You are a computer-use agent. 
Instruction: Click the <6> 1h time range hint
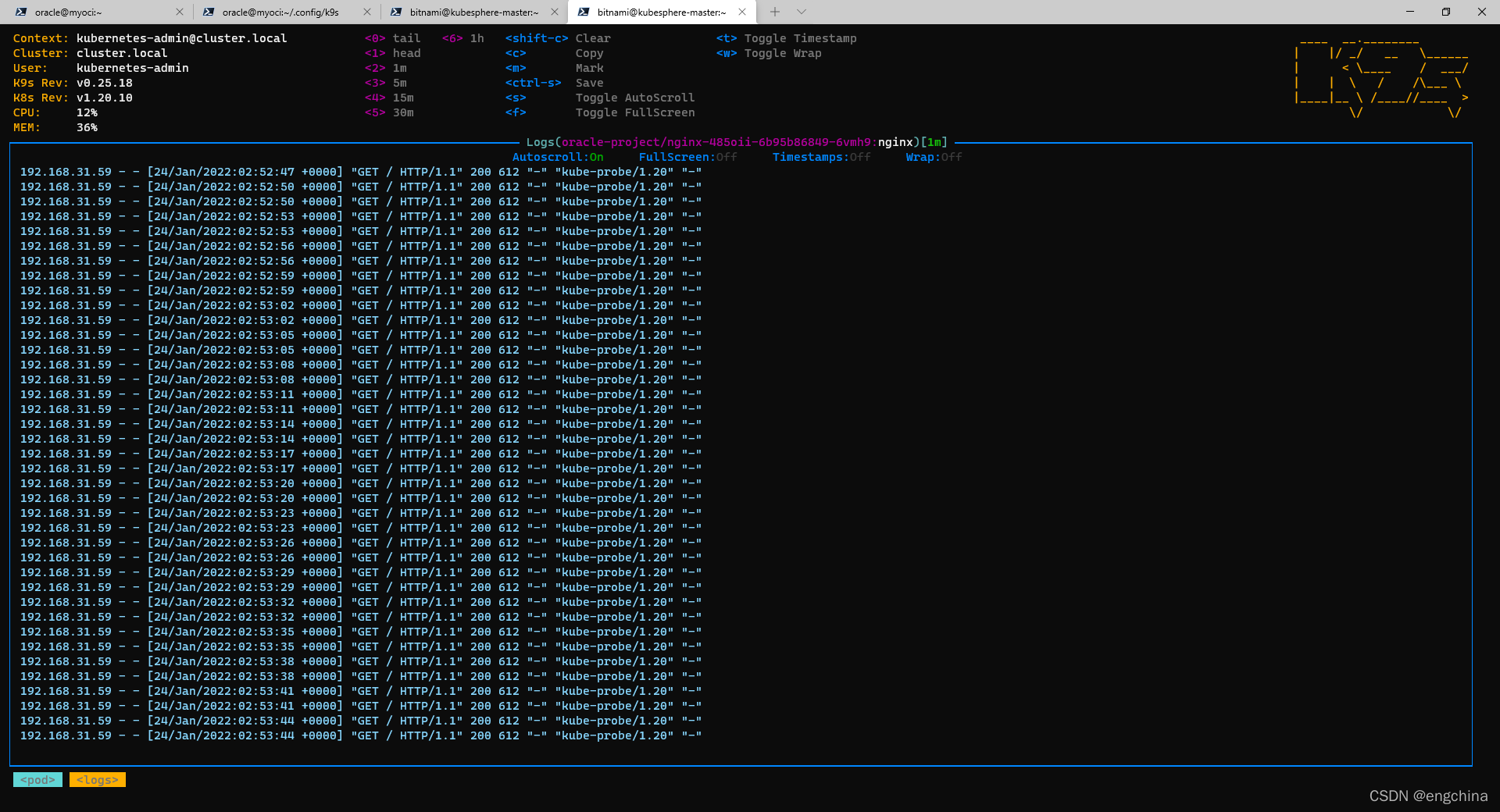tap(463, 38)
